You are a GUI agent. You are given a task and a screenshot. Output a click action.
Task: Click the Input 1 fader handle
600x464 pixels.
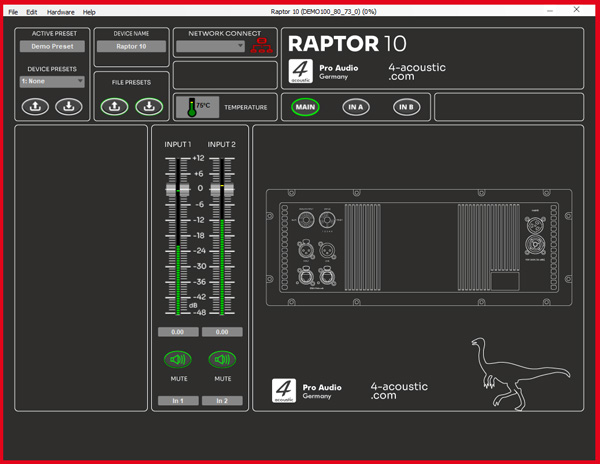[178, 189]
